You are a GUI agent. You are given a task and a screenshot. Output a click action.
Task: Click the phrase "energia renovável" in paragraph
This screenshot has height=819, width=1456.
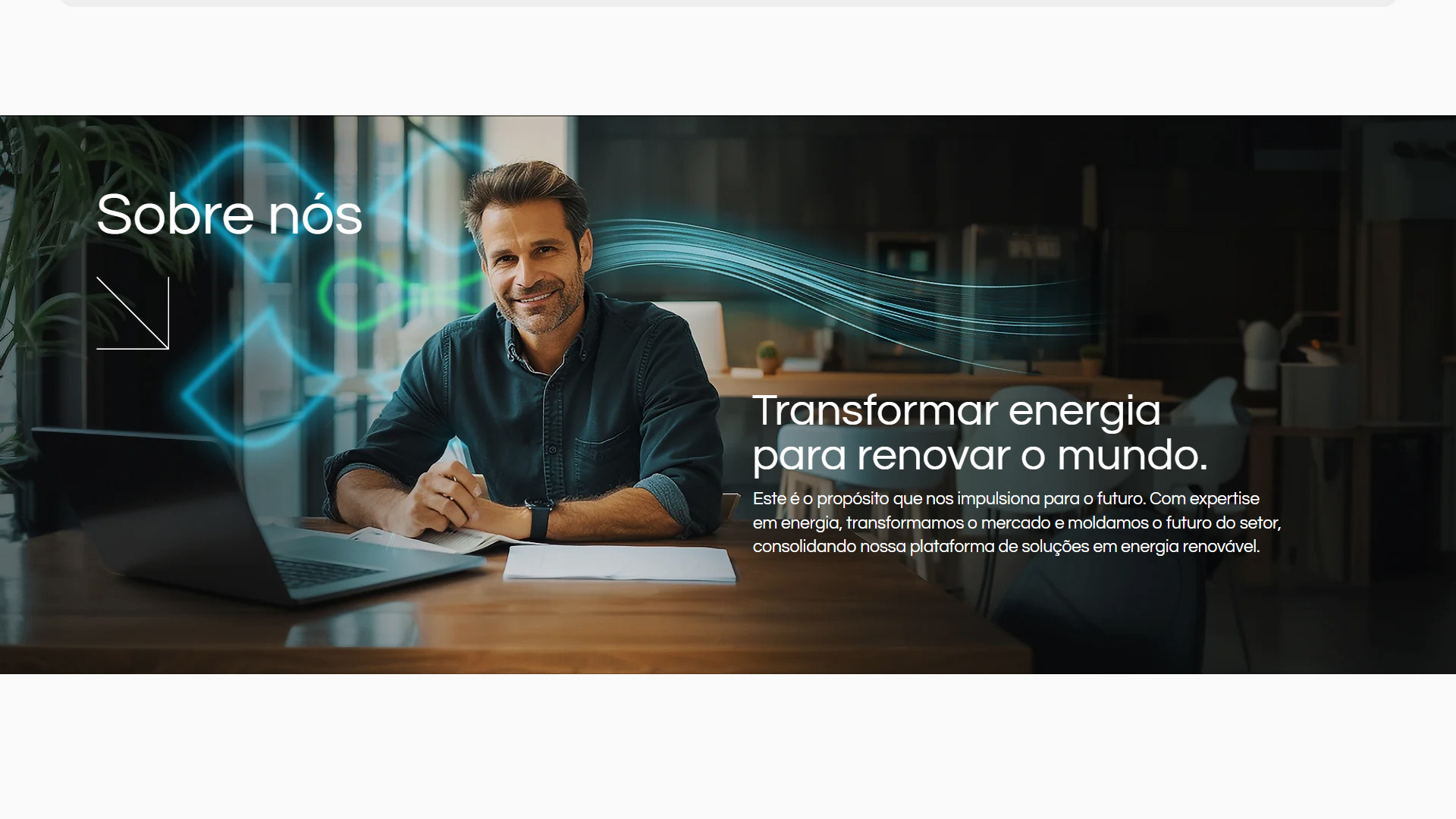[1189, 547]
